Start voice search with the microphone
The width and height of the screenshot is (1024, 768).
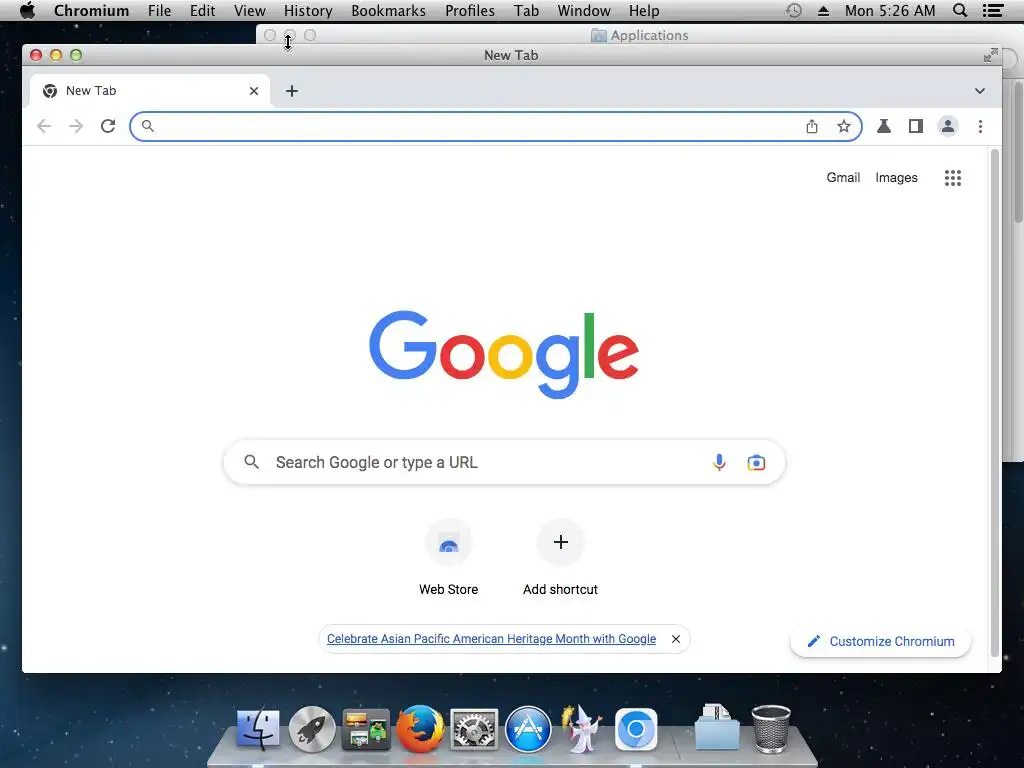[x=719, y=462]
